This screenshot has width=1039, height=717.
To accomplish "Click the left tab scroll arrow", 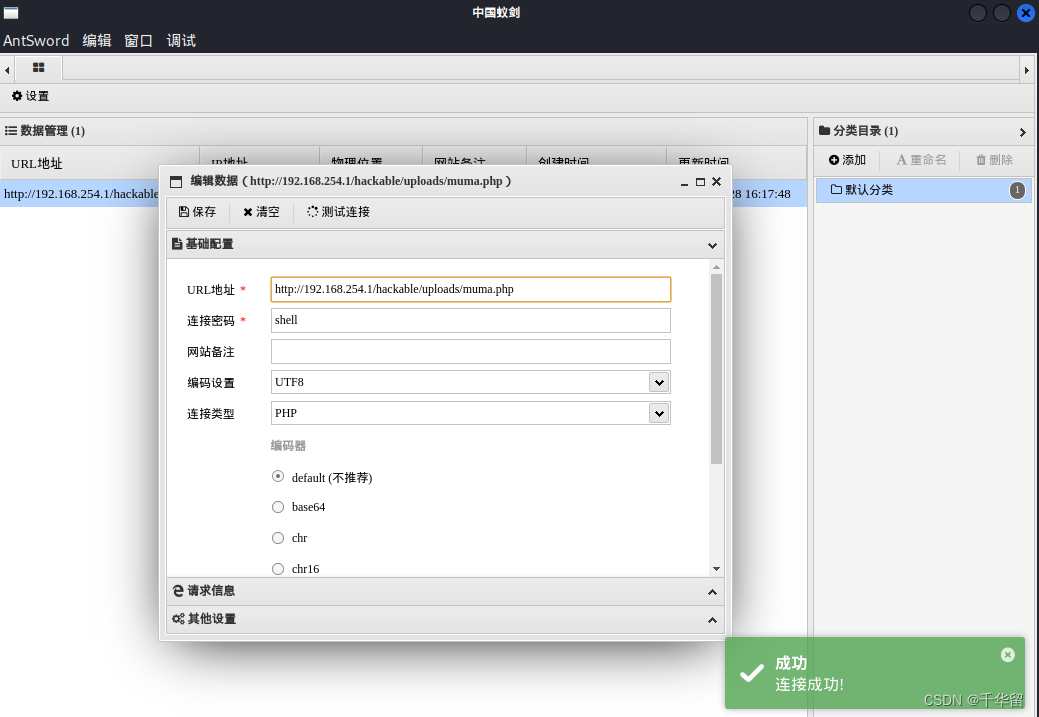I will click(x=7, y=70).
